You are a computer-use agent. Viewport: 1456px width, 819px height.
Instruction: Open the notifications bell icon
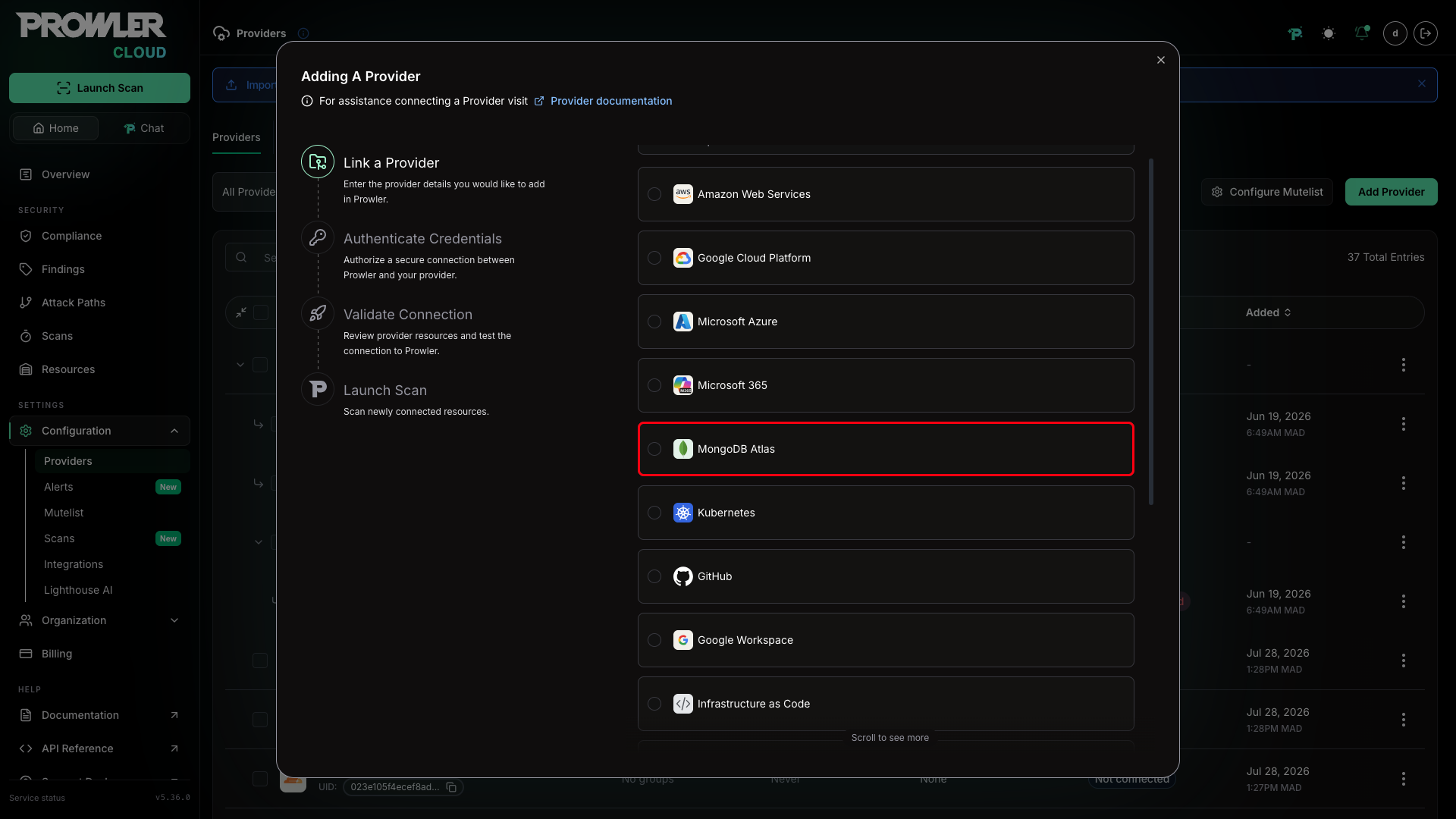[1361, 33]
